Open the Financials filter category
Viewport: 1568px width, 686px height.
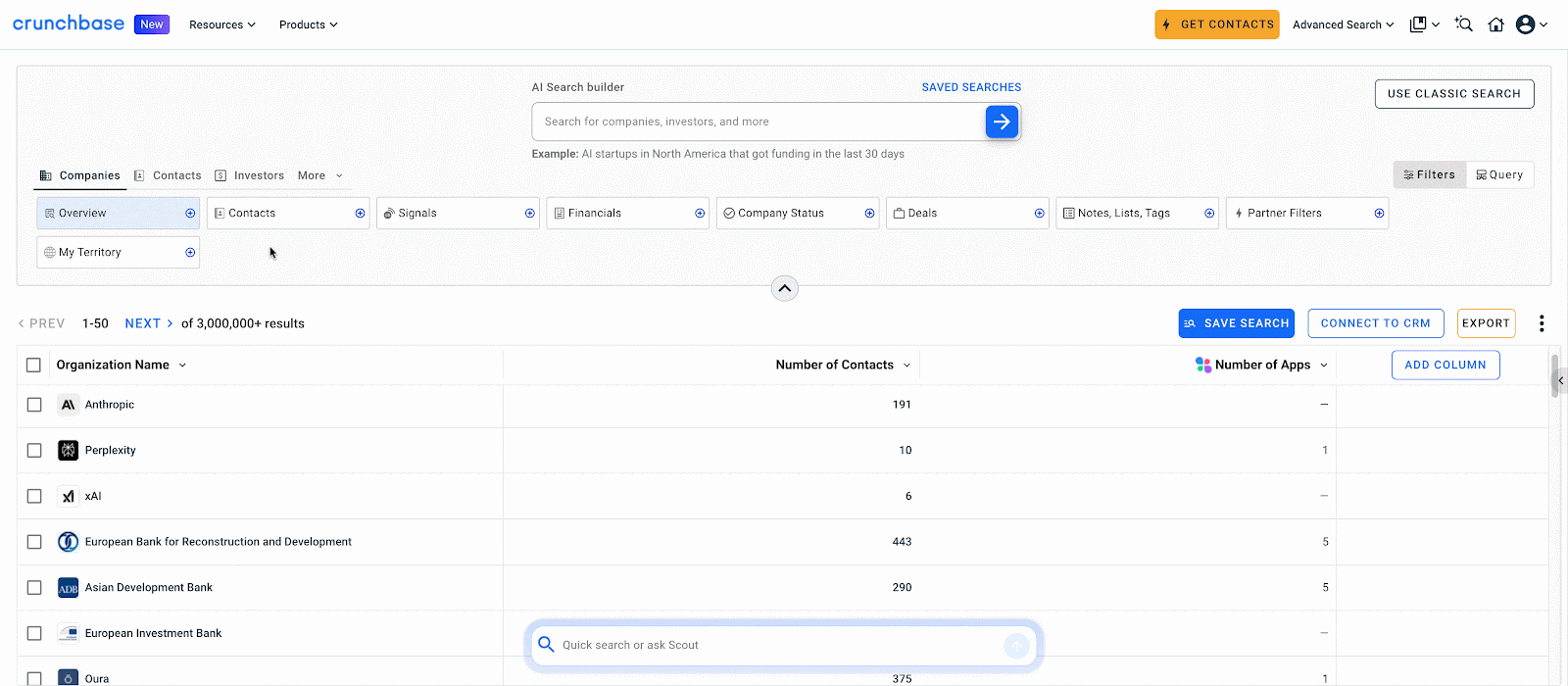(x=627, y=213)
